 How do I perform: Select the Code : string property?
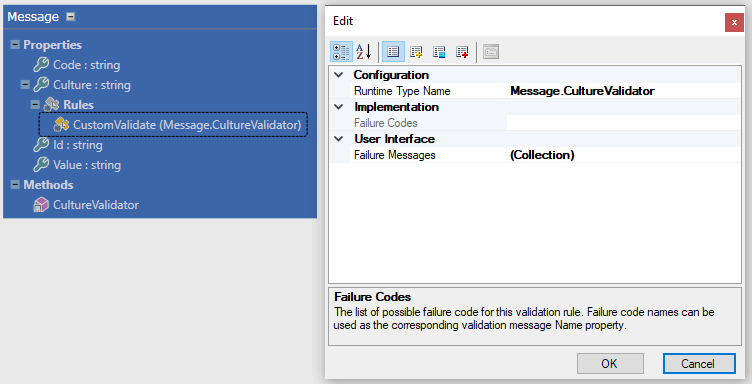point(87,65)
